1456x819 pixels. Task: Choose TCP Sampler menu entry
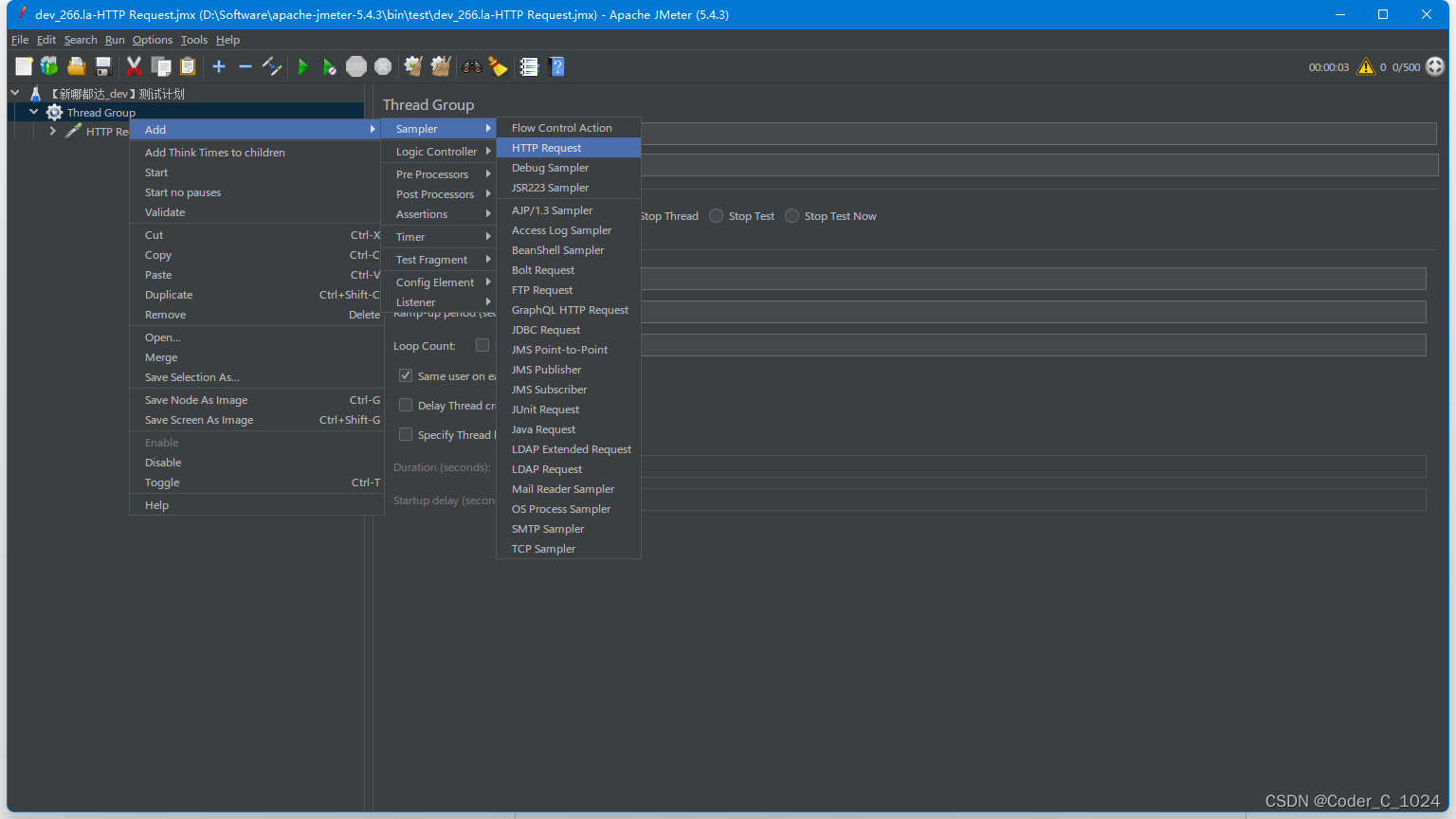pos(569,549)
